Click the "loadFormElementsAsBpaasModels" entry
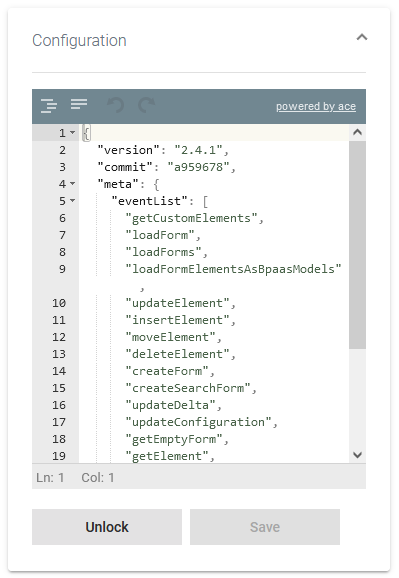 point(233,269)
